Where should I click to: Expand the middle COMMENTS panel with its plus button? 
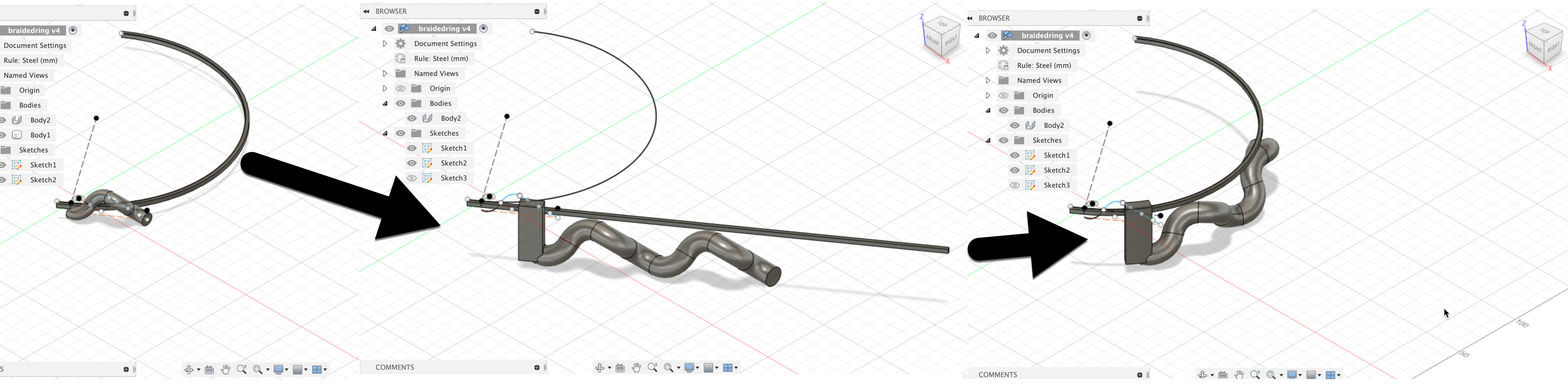coord(537,368)
